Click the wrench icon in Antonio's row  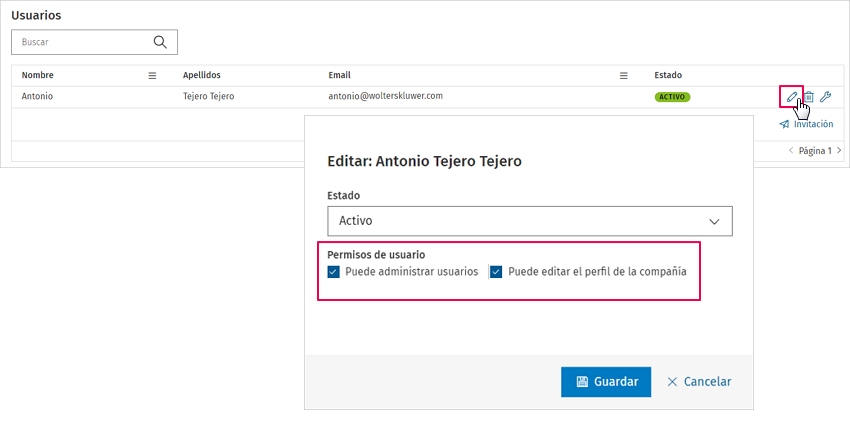pos(826,97)
